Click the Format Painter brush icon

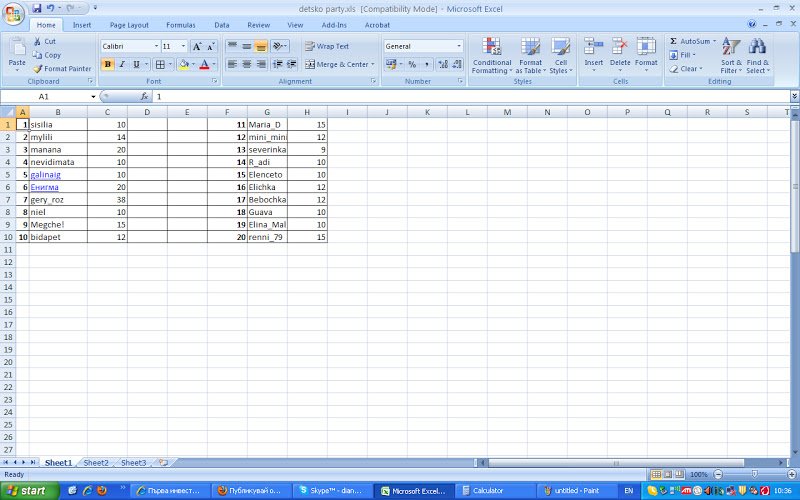pyautogui.click(x=38, y=69)
